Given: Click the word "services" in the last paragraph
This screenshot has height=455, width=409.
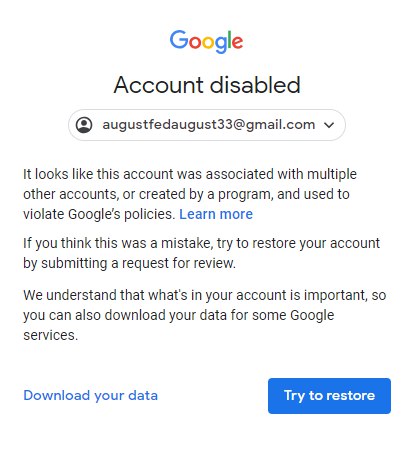Looking at the screenshot, I should click(50, 335).
